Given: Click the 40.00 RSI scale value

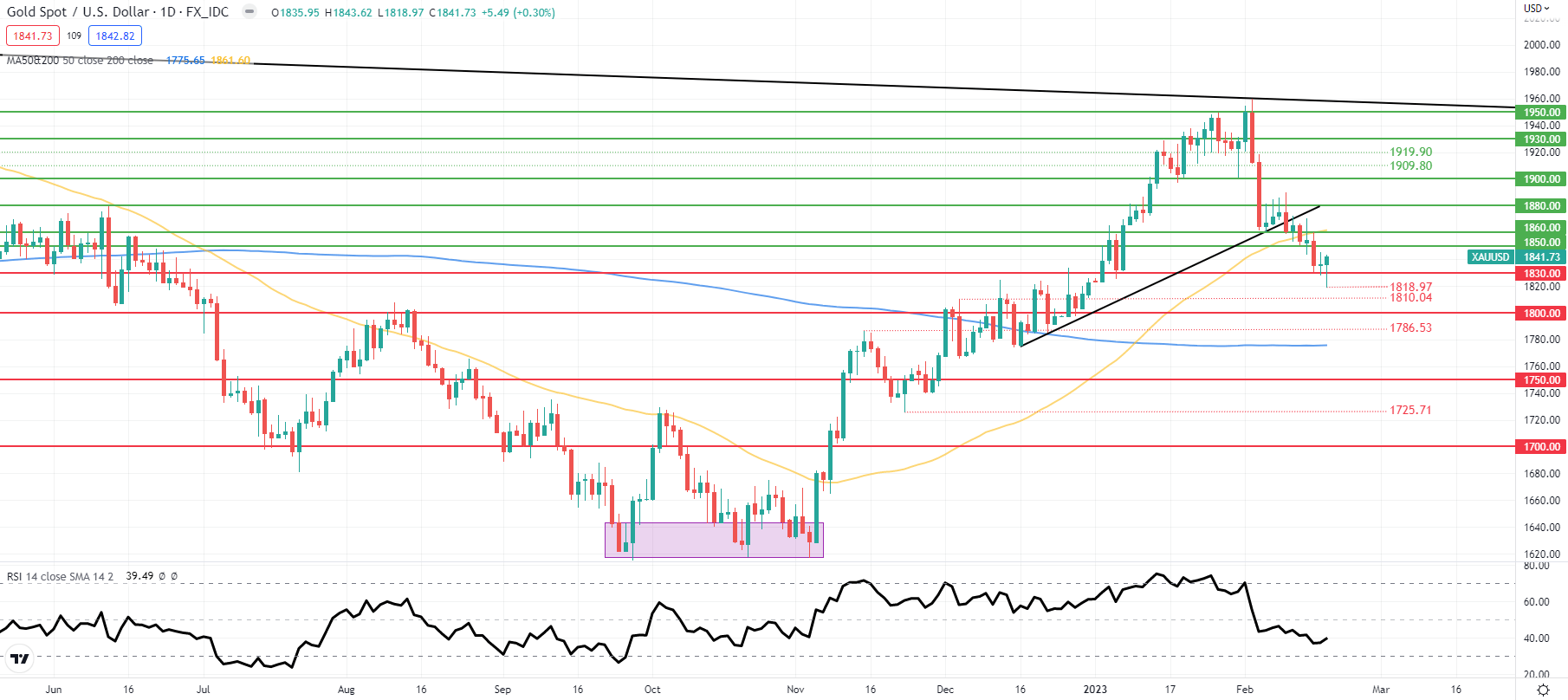Looking at the screenshot, I should (x=1537, y=638).
